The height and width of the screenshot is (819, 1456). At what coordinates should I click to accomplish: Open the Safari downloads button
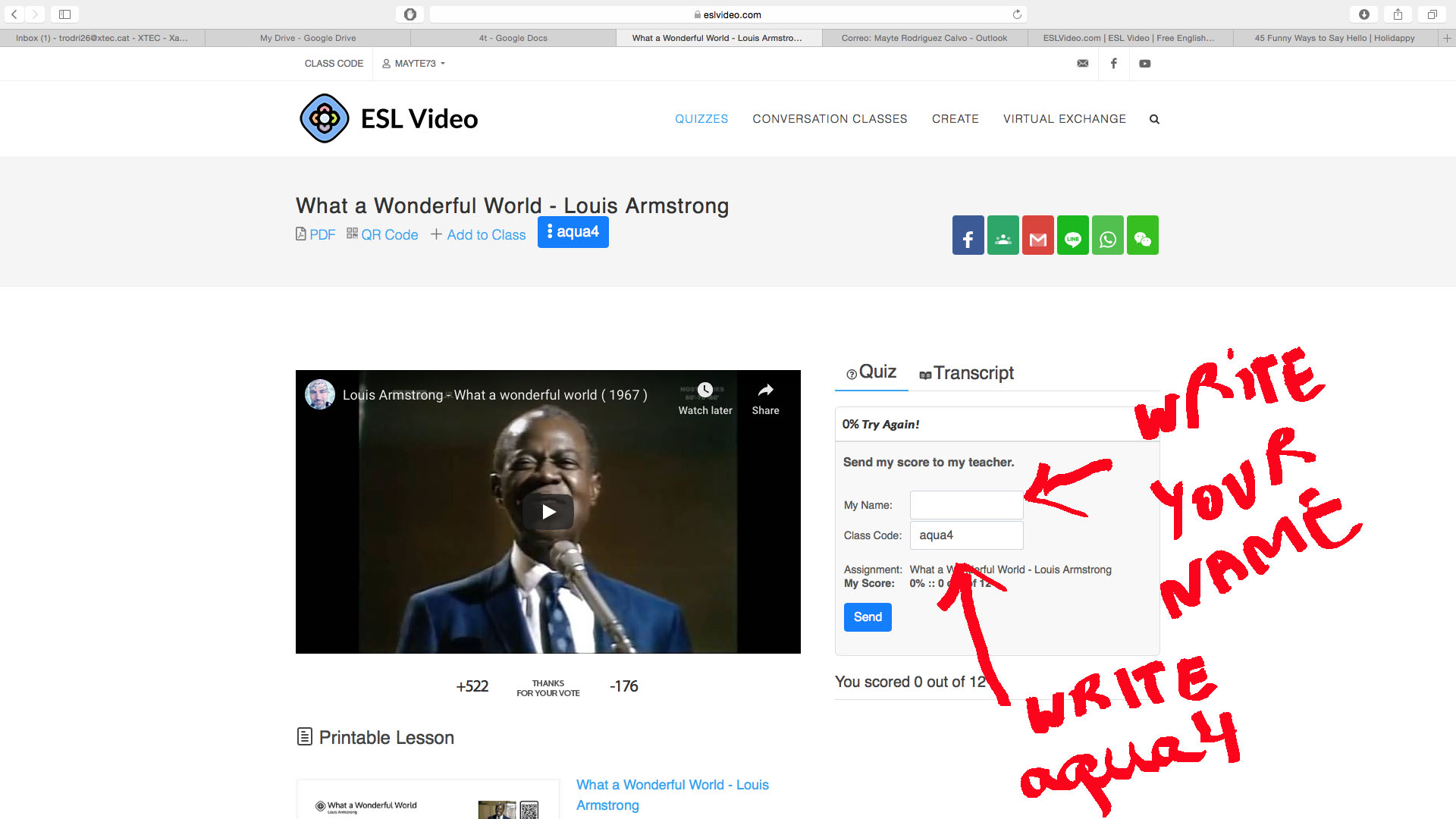(x=1363, y=14)
